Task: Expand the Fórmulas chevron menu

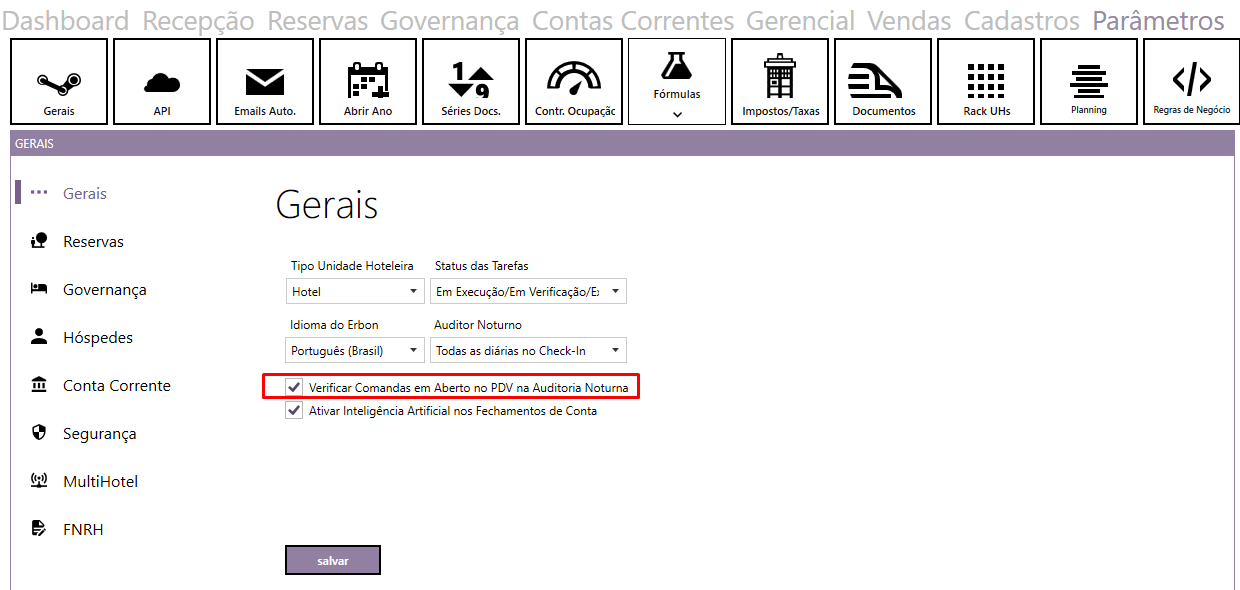Action: (x=677, y=114)
